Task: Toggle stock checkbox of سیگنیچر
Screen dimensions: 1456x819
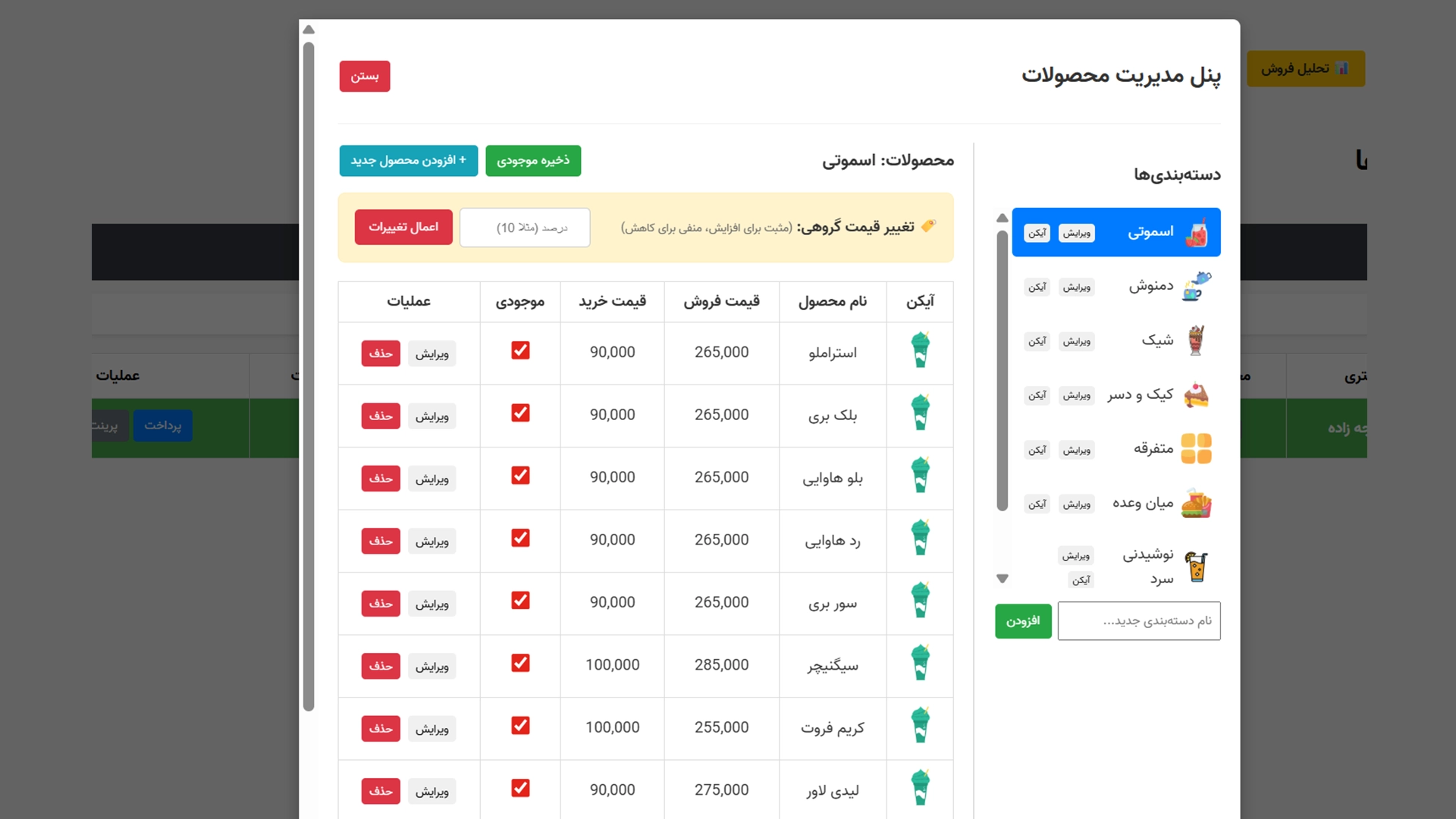Action: pyautogui.click(x=520, y=663)
